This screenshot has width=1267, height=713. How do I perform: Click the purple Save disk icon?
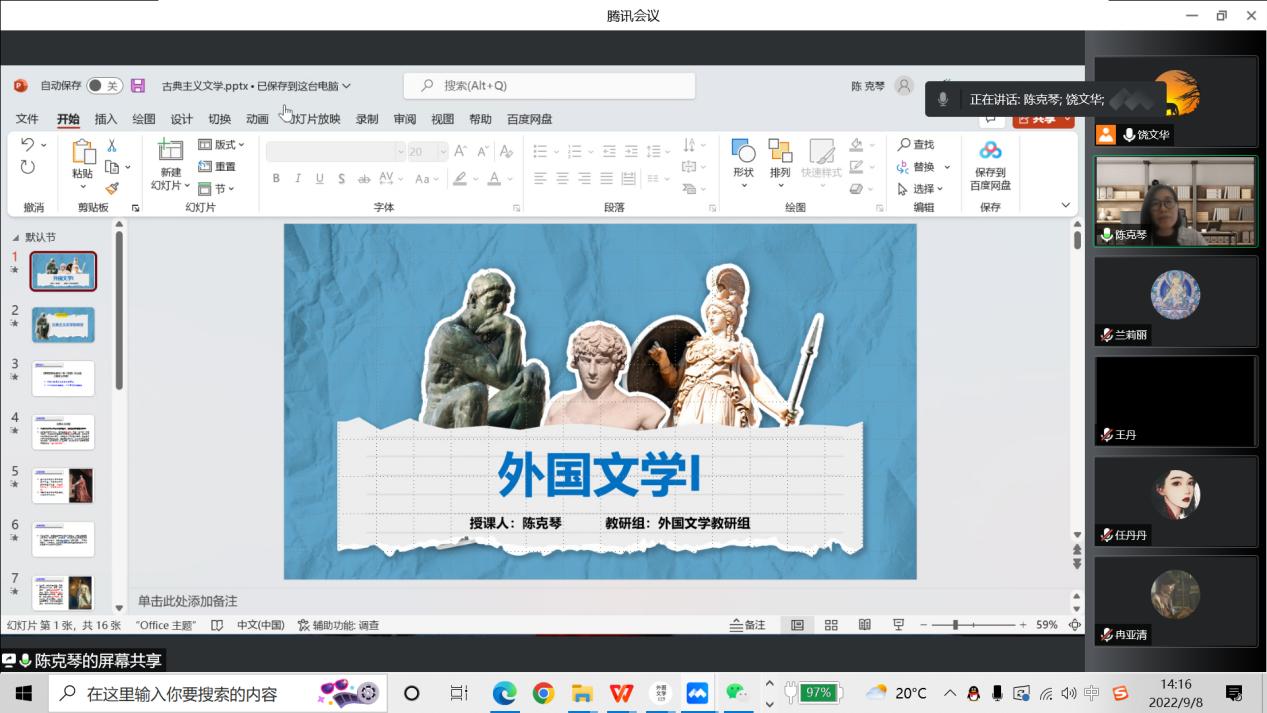[x=138, y=86]
